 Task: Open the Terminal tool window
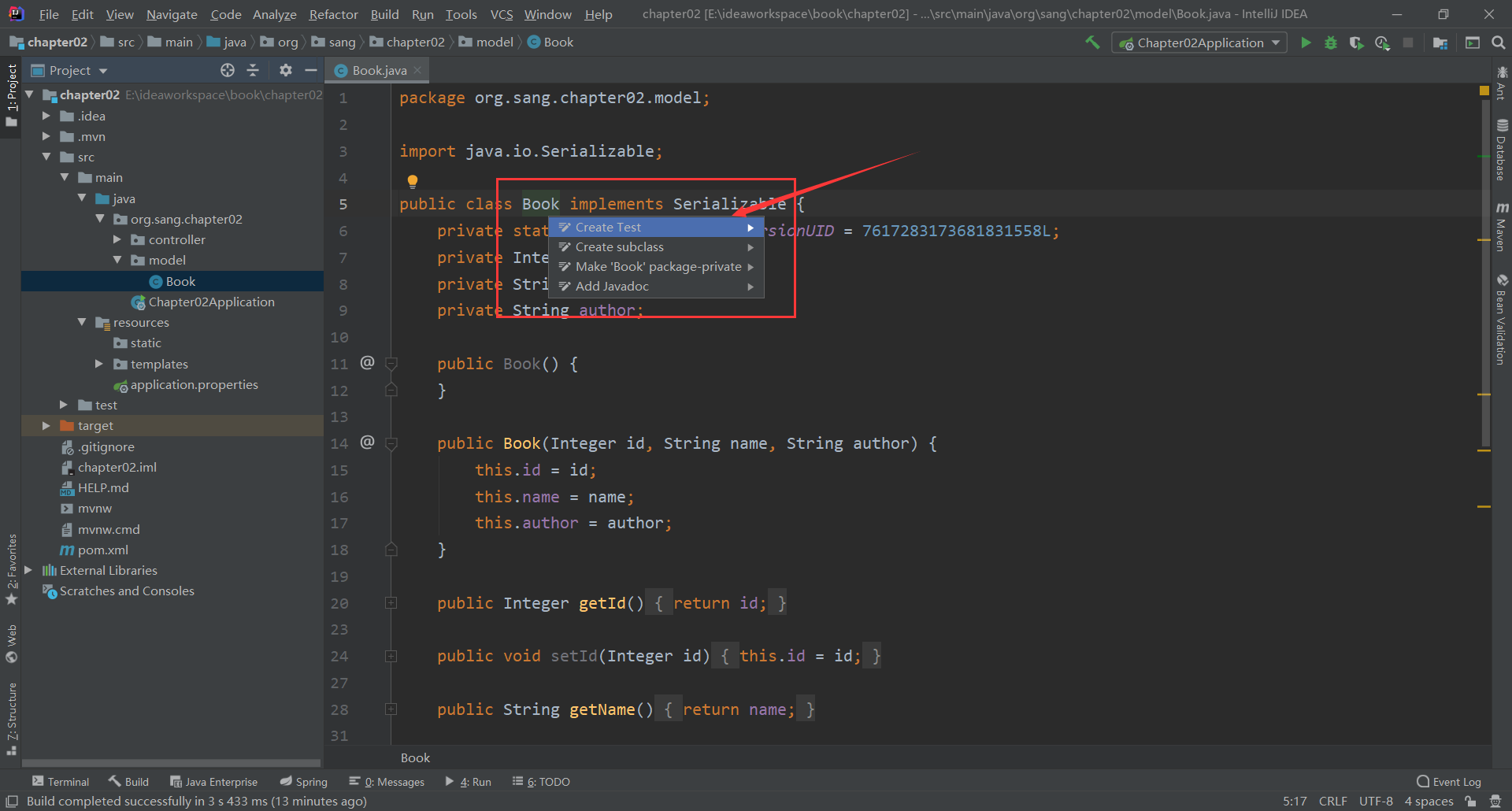[x=61, y=781]
